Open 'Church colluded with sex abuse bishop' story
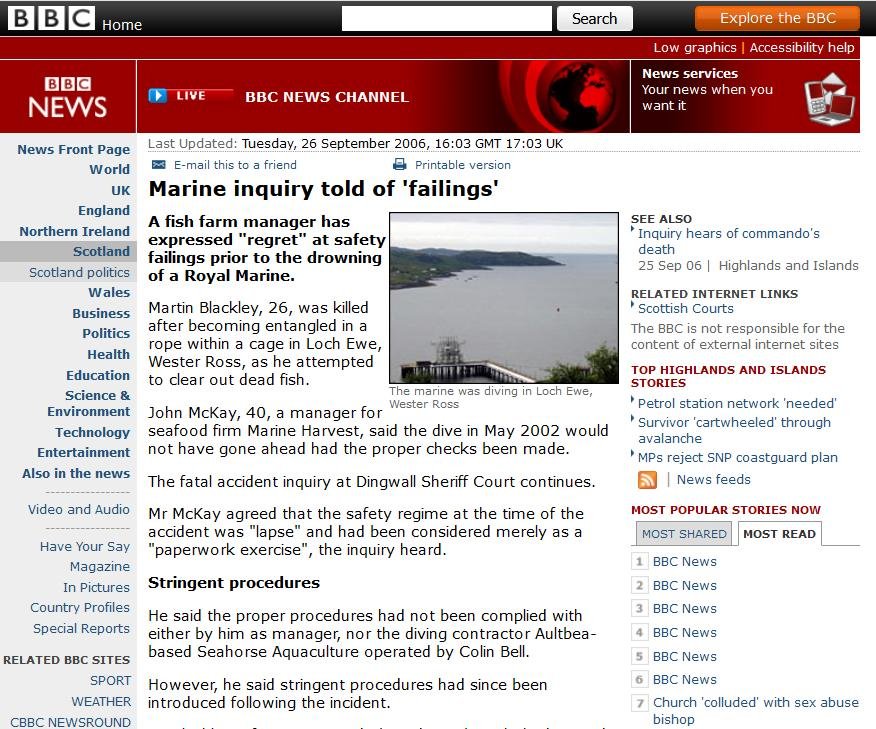The width and height of the screenshot is (876, 729). [755, 710]
